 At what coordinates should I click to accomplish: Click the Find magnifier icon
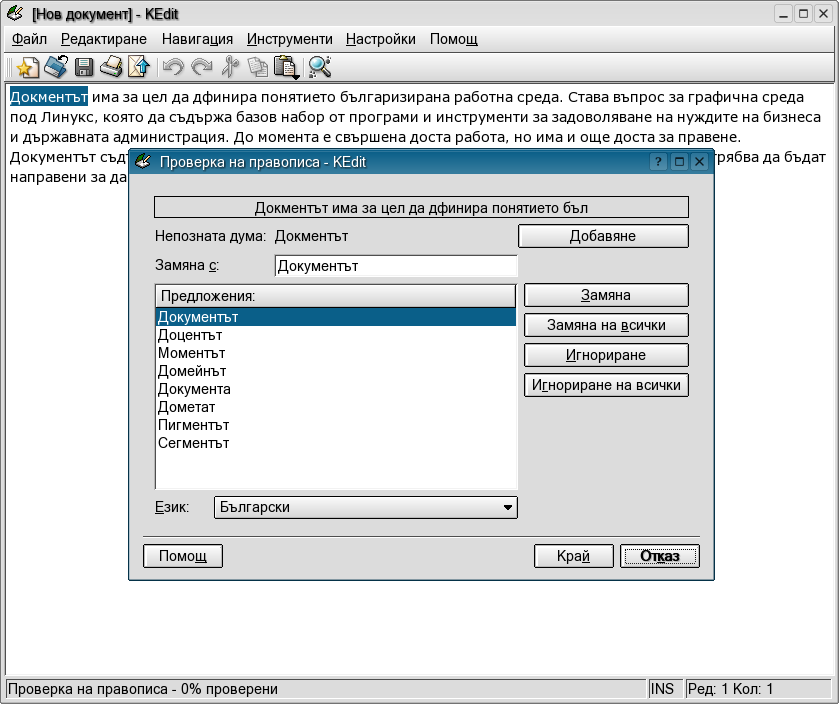point(320,67)
